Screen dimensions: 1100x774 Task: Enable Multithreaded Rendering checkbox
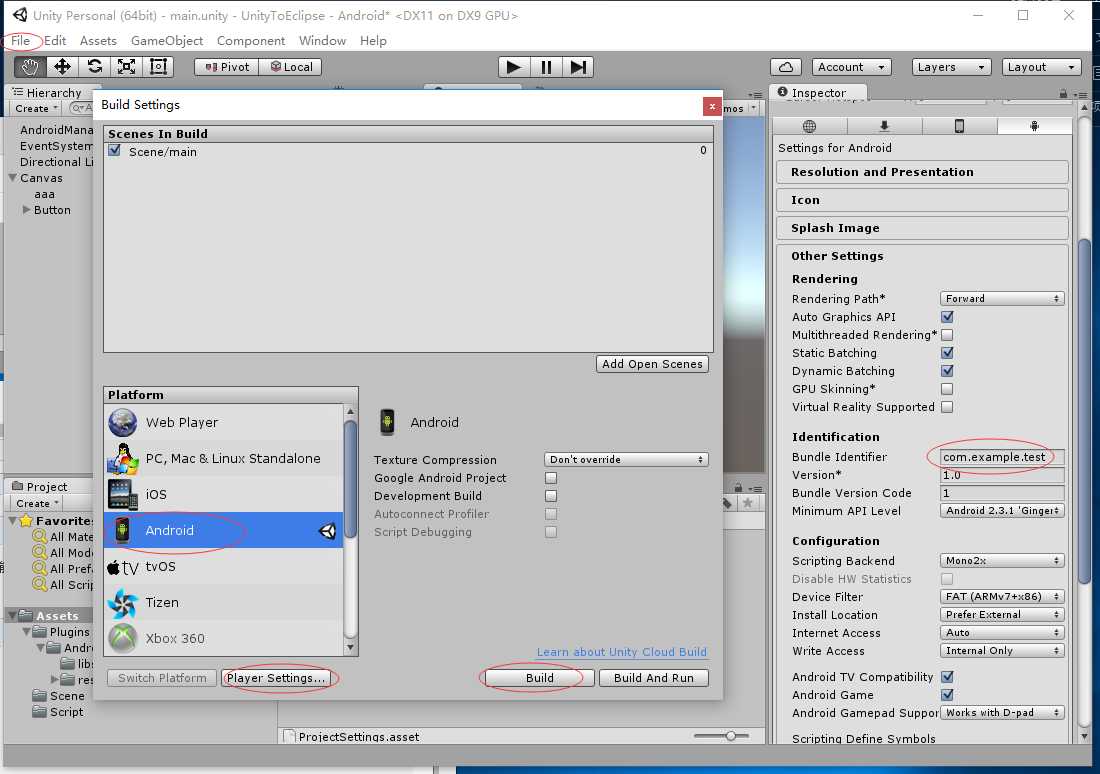click(947, 335)
